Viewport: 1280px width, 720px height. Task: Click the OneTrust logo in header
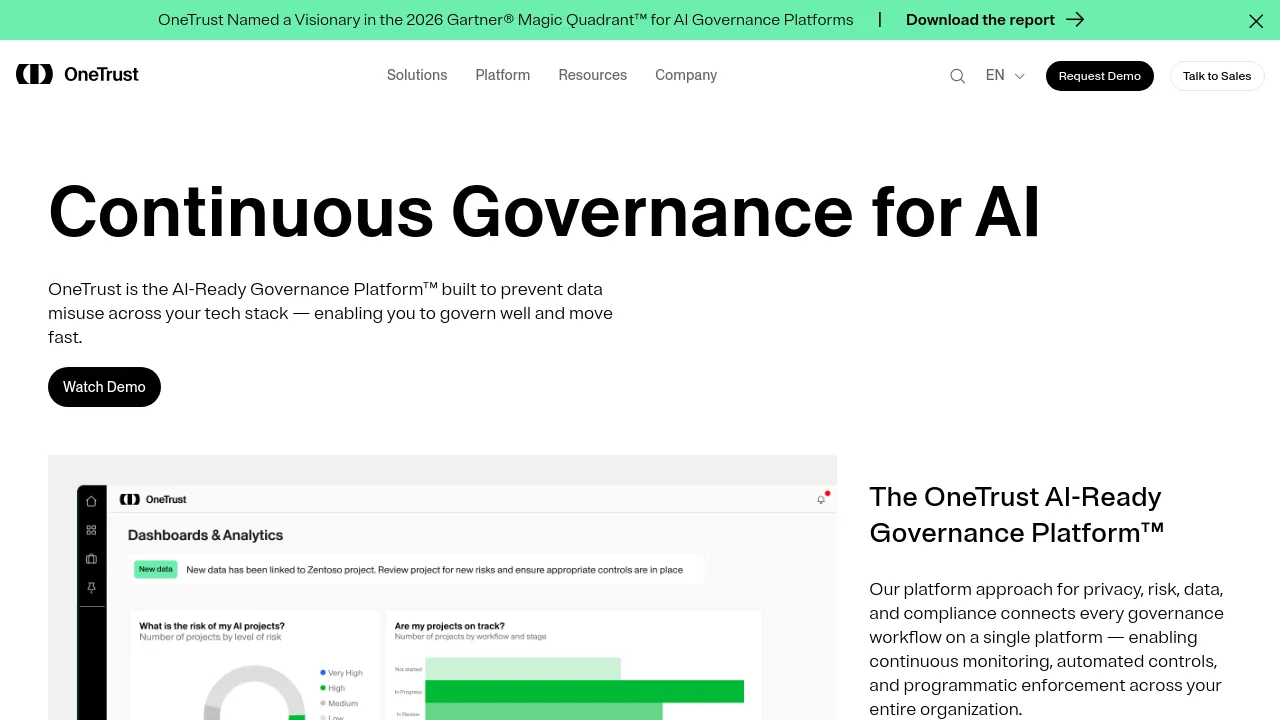click(x=77, y=74)
